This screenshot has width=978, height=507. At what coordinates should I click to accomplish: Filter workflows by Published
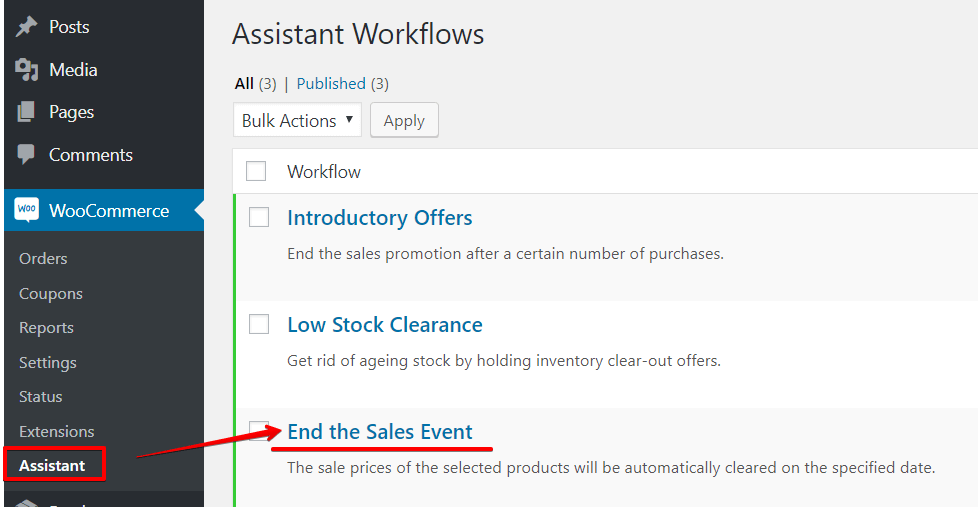pos(331,84)
